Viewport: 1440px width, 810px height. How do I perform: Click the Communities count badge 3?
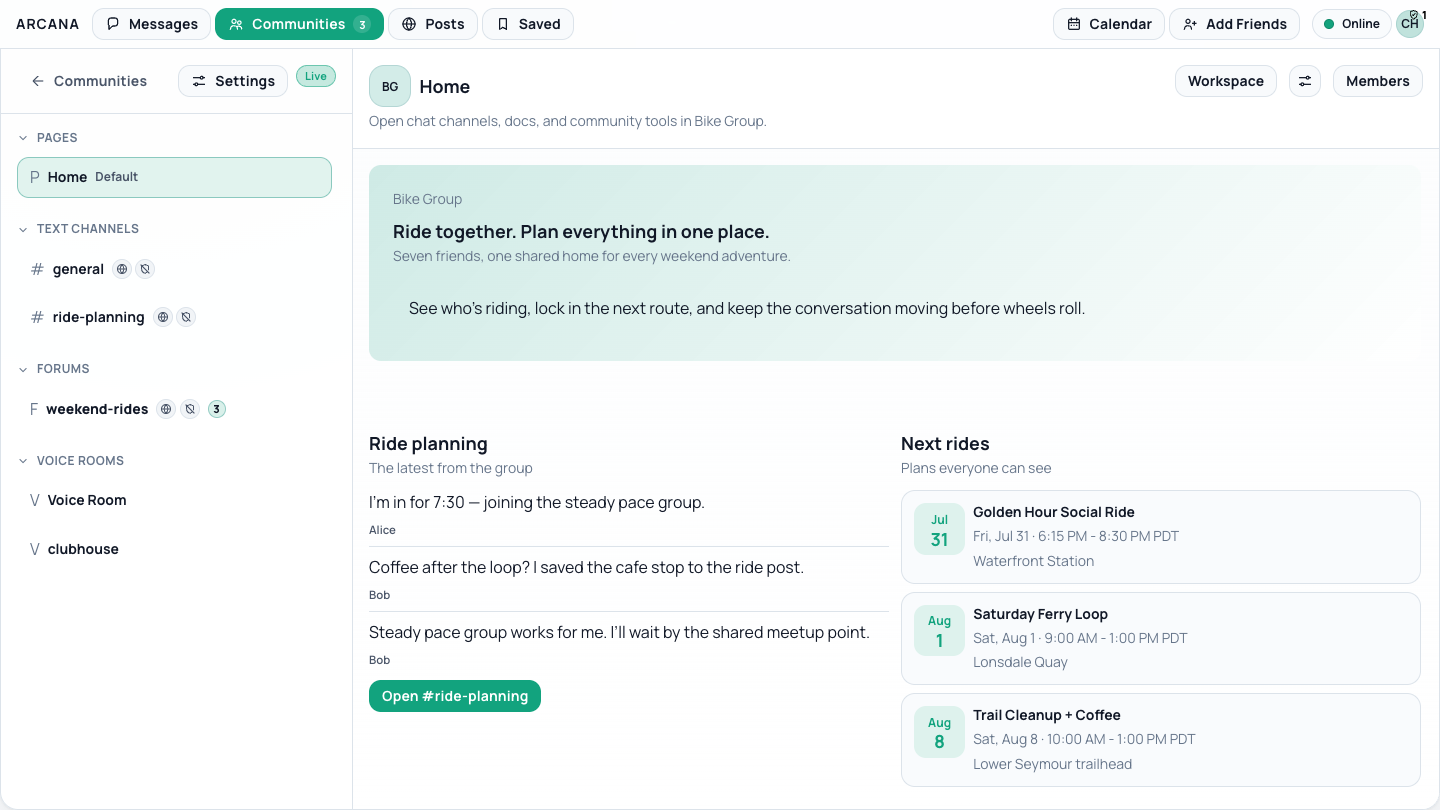[x=362, y=24]
